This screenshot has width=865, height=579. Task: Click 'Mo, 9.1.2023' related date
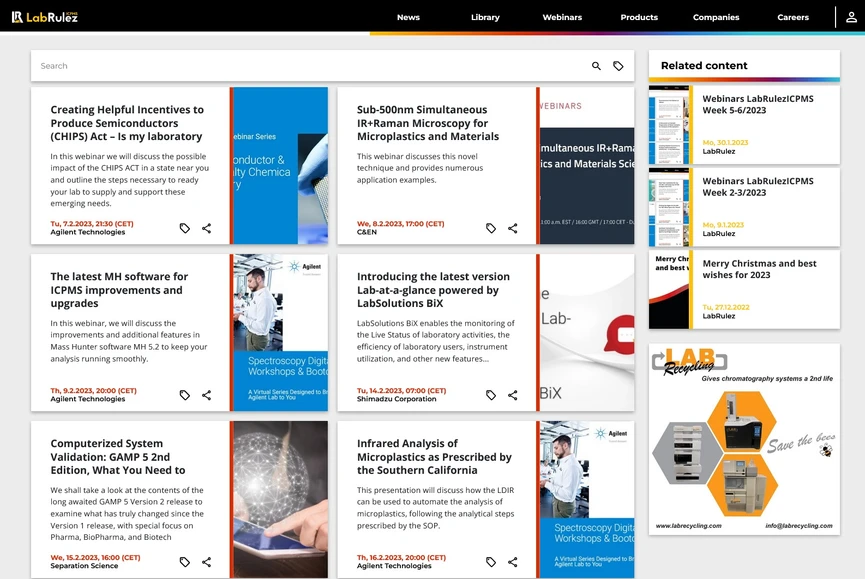tap(723, 225)
